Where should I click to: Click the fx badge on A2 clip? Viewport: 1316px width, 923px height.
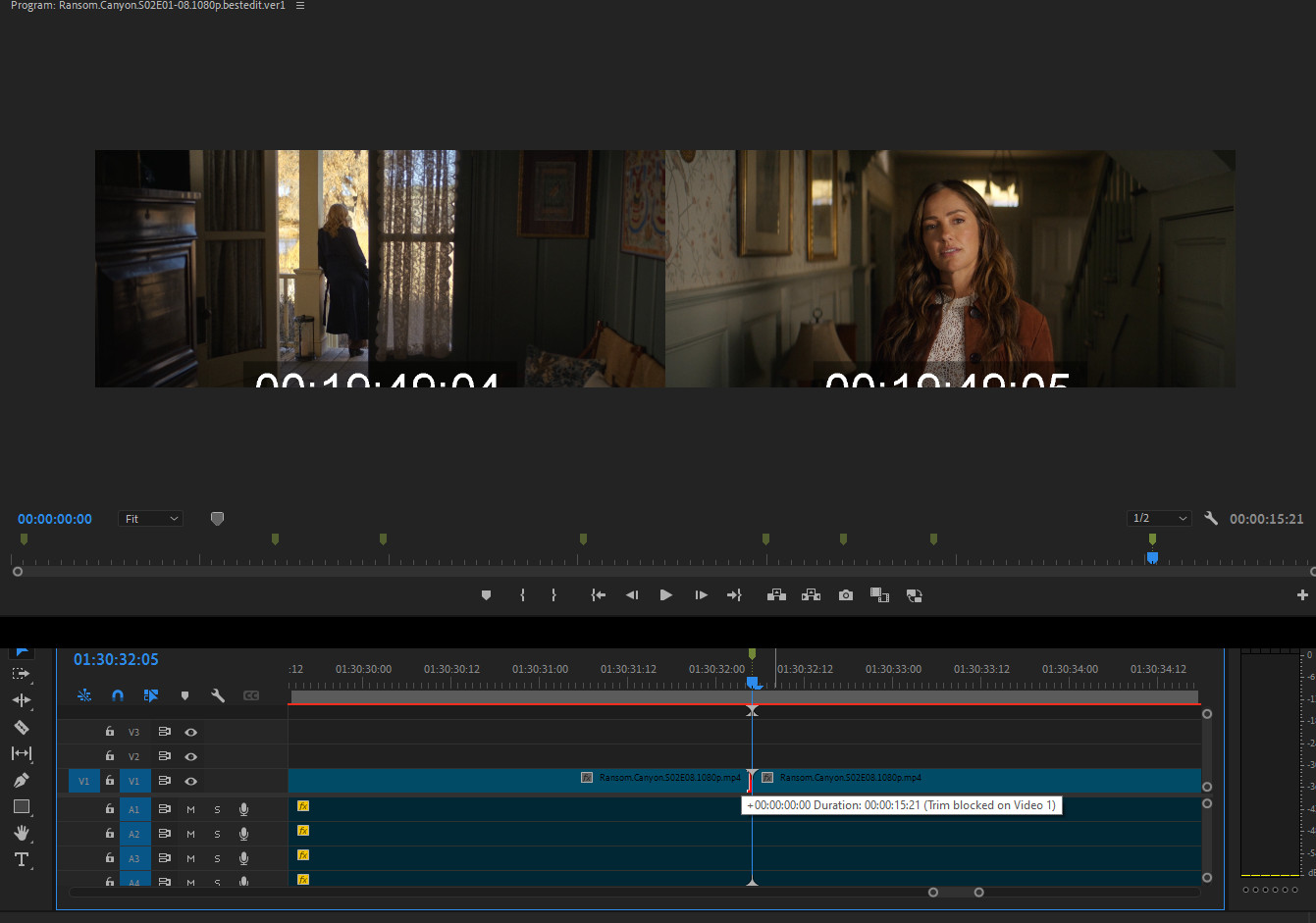(x=303, y=831)
